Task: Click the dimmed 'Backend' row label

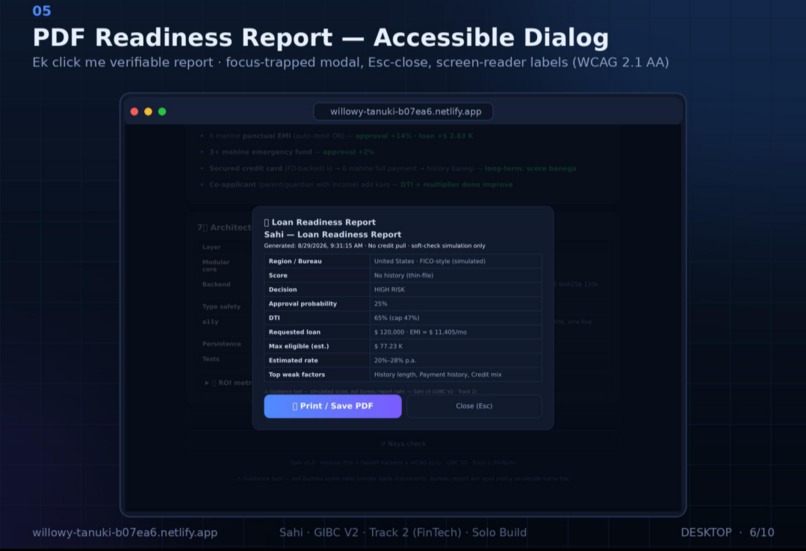Action: pos(216,284)
